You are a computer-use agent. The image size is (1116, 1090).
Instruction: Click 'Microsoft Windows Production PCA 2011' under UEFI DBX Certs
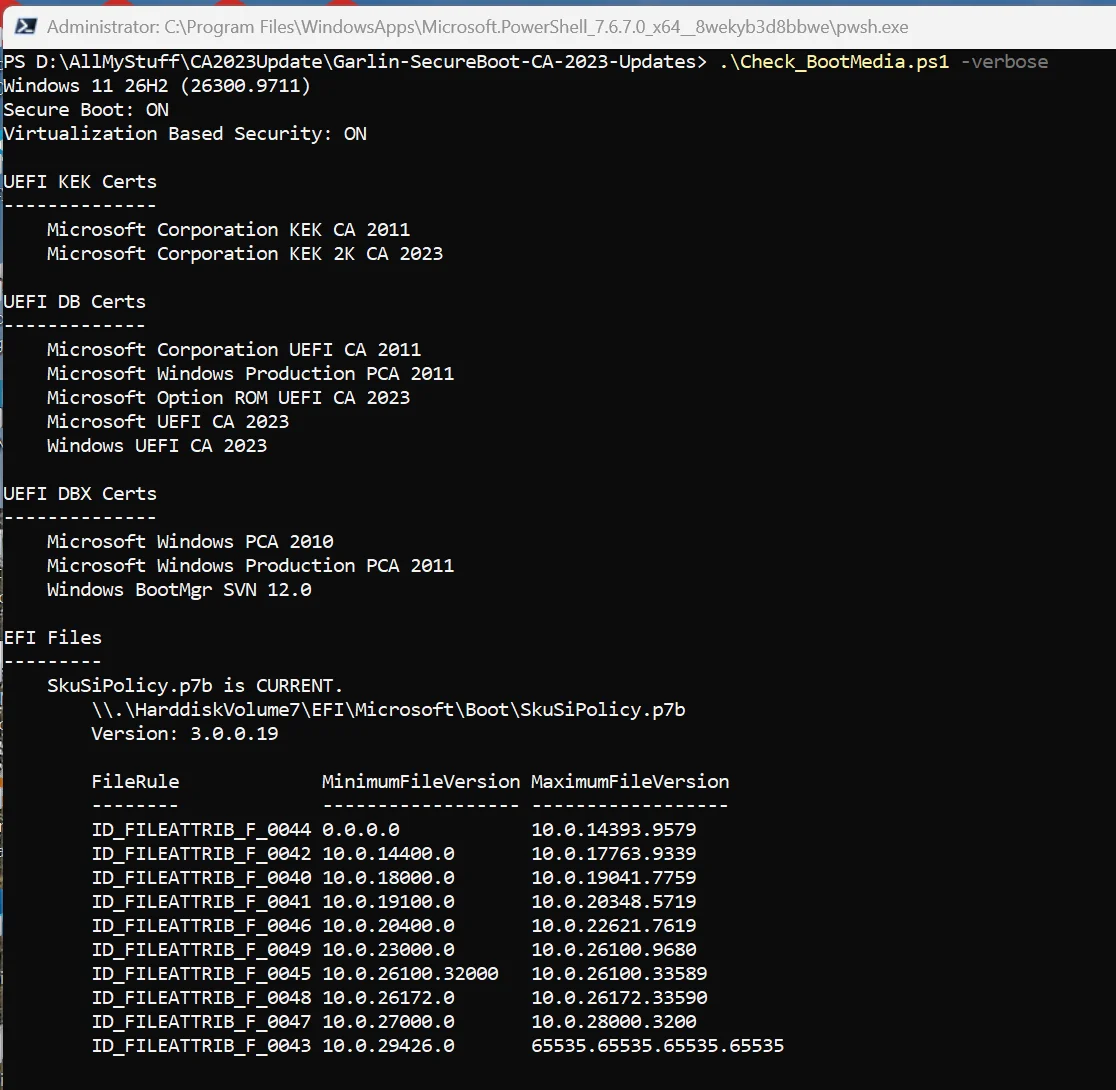(251, 566)
